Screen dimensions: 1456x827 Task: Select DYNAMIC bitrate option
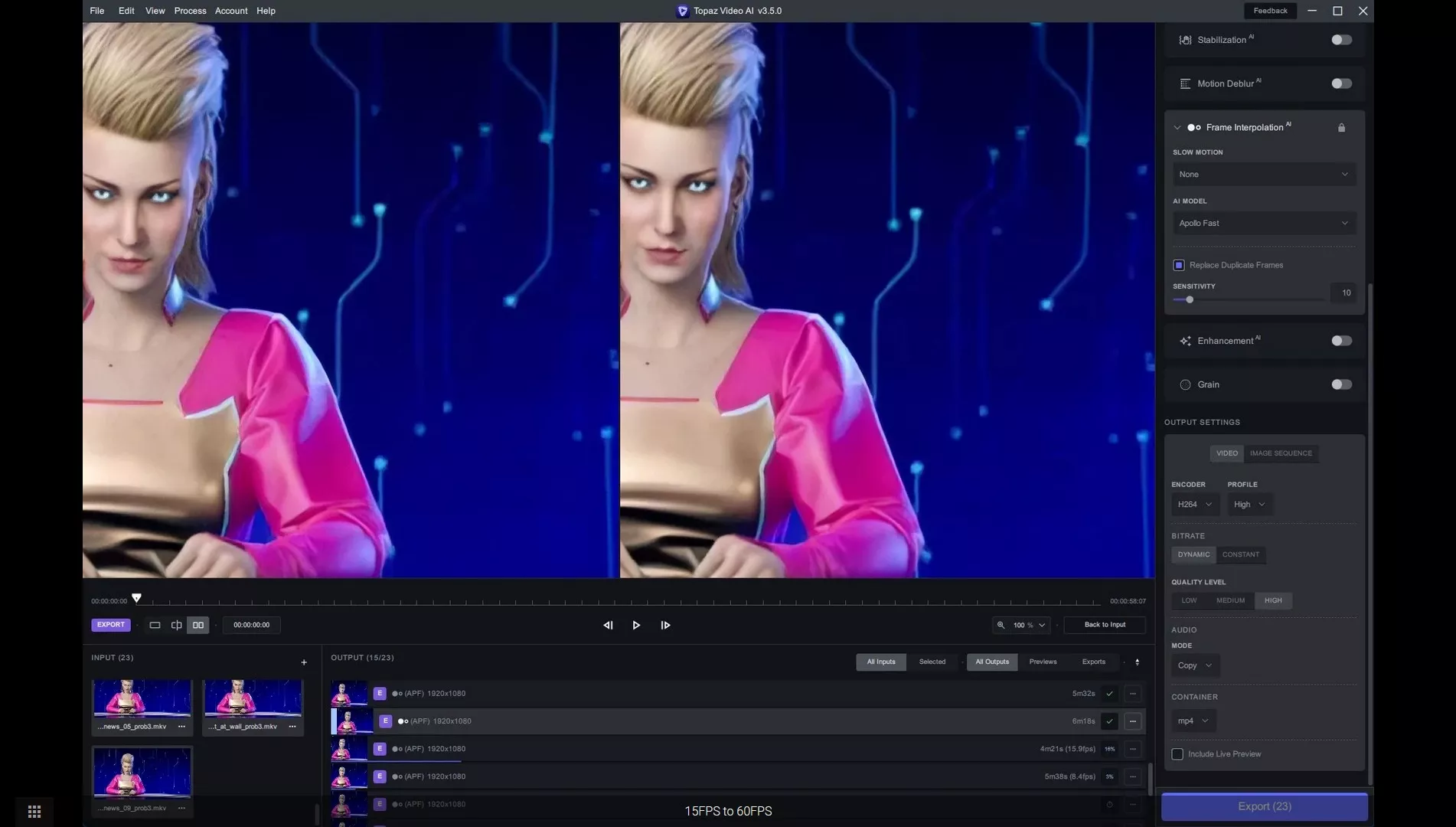1193,554
